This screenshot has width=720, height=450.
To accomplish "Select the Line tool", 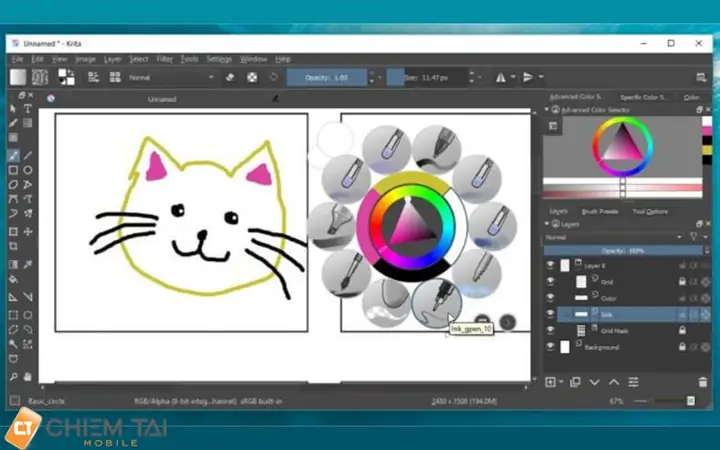I will (28, 156).
